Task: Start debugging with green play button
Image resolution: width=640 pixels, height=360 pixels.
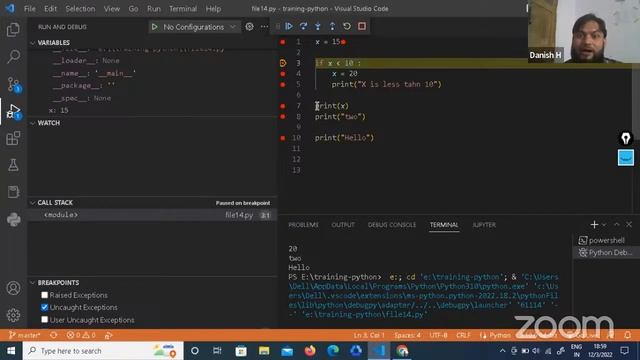Action: click(x=154, y=27)
